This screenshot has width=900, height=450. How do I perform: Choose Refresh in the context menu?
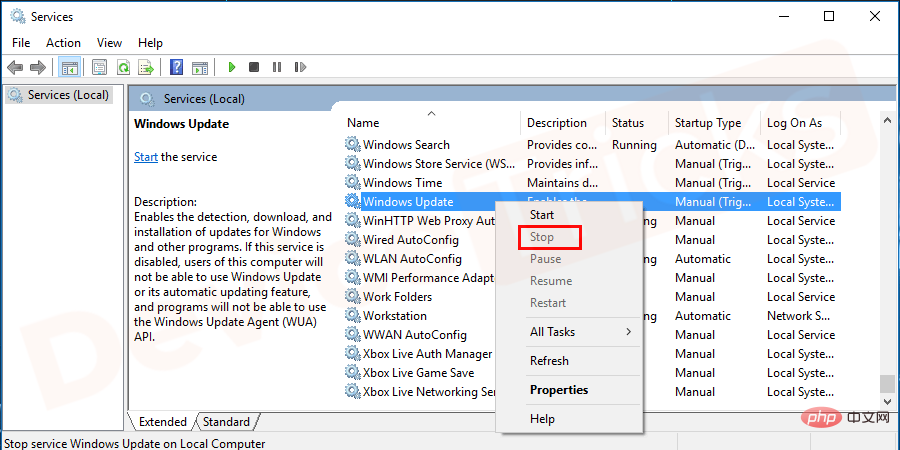[569, 360]
